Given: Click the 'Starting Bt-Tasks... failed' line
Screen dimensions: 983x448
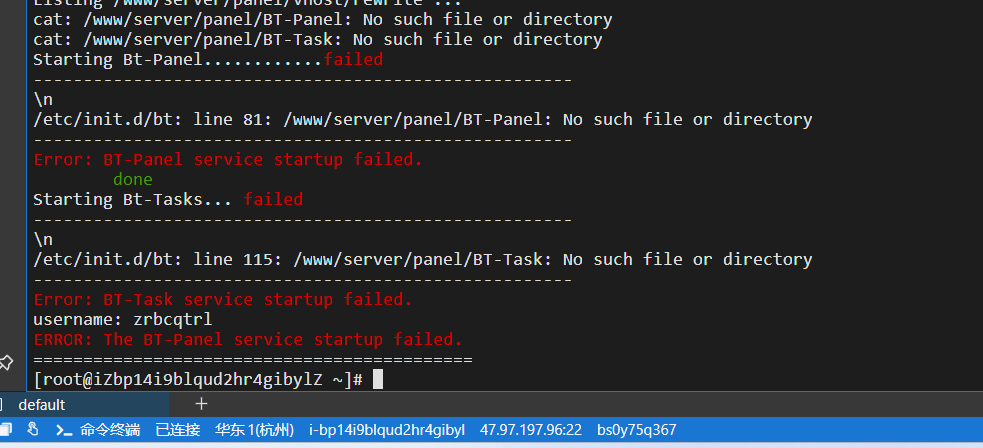Looking at the screenshot, I should 168,200.
